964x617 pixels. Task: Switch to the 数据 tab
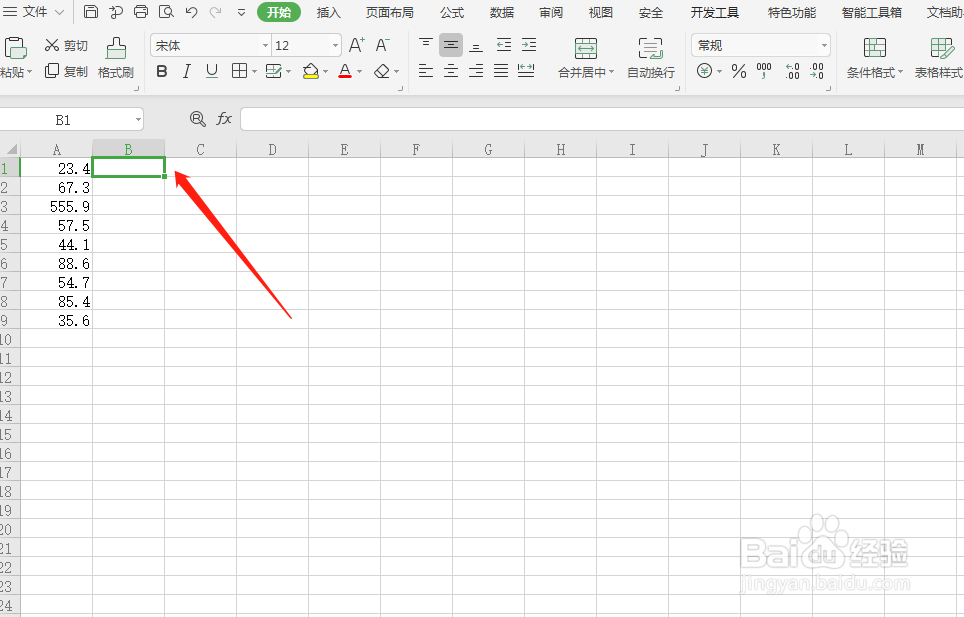tap(502, 12)
